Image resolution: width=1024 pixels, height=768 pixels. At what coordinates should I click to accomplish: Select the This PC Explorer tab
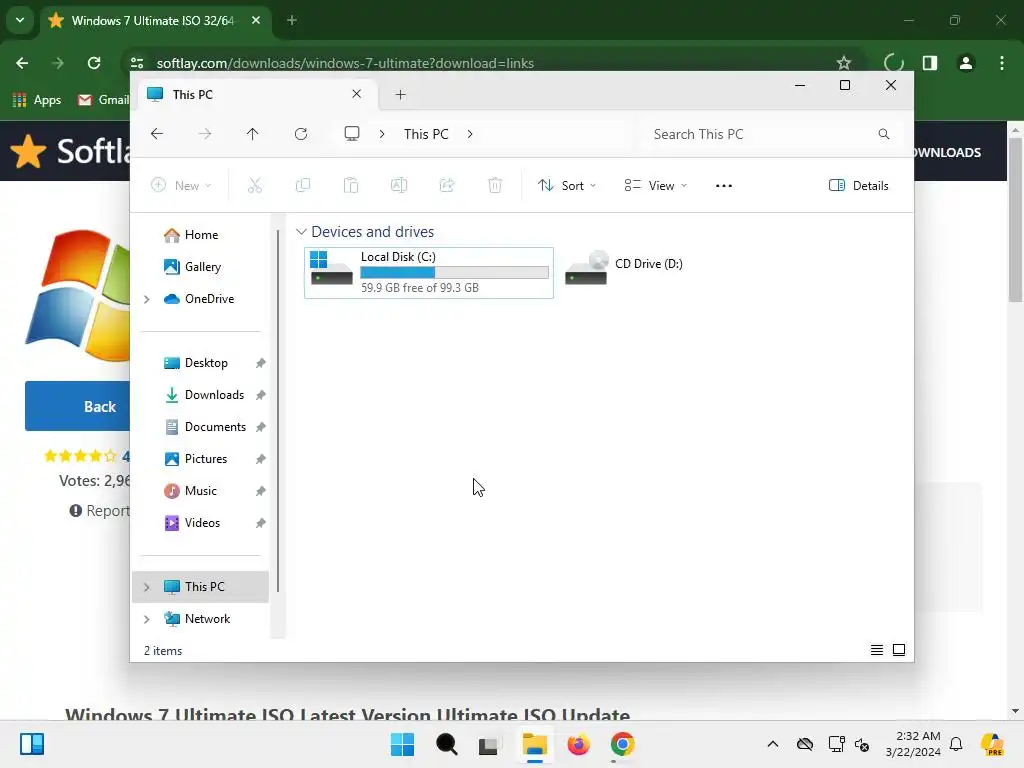(x=255, y=95)
